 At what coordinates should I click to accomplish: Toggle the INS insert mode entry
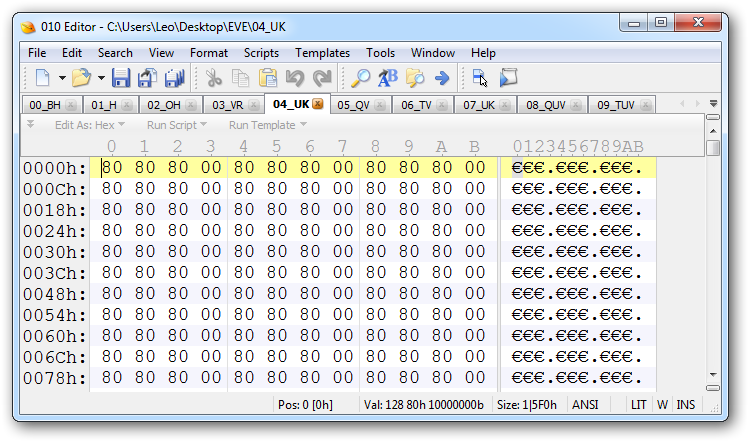click(685, 405)
